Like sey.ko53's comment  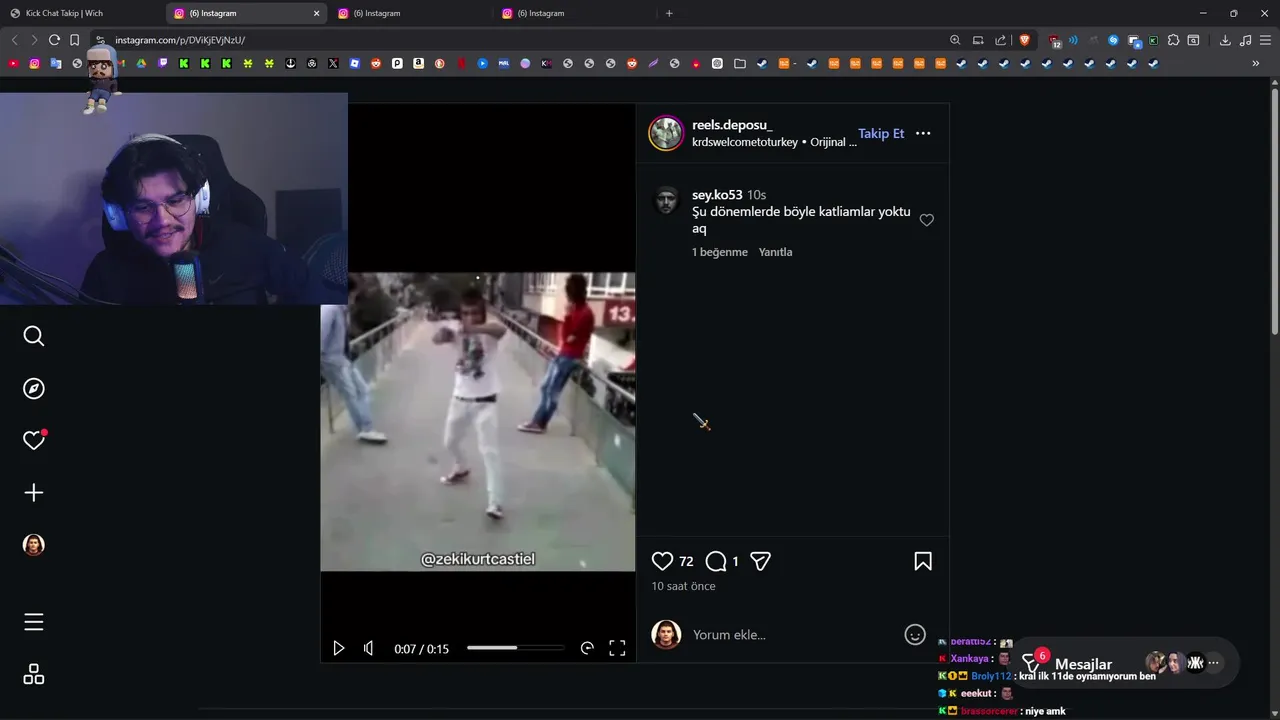(927, 220)
